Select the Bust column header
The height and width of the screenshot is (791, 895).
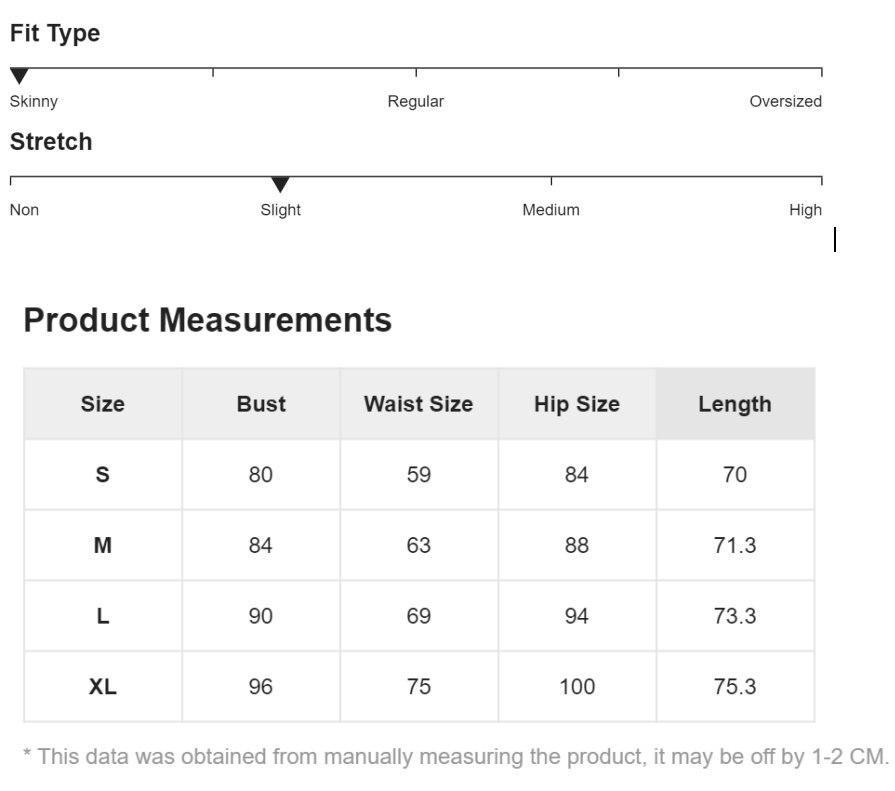click(x=261, y=404)
